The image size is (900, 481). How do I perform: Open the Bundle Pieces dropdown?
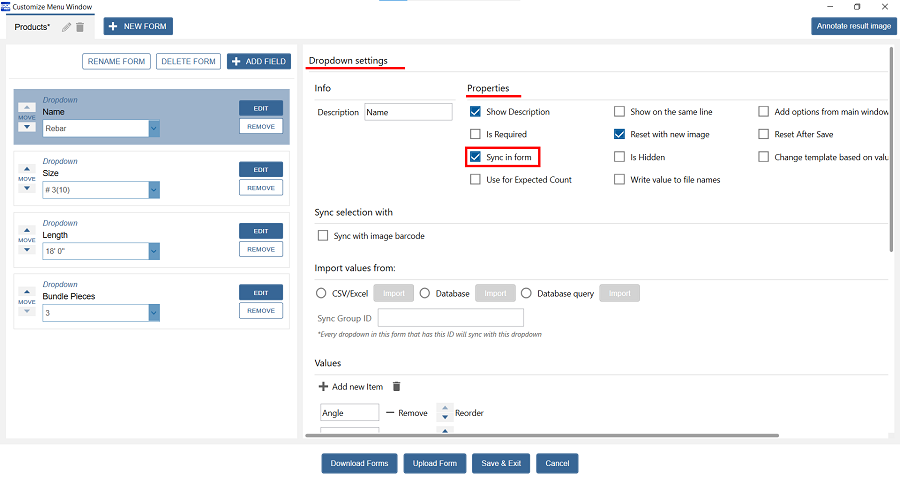coord(154,313)
